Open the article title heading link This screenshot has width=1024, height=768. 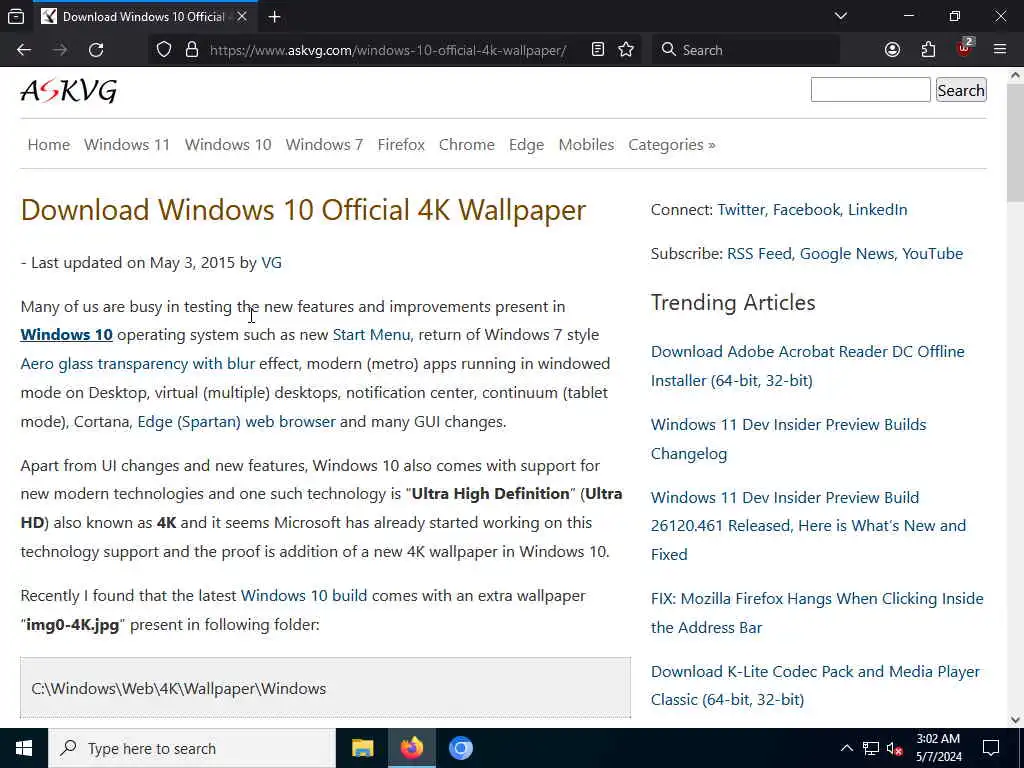pyautogui.click(x=304, y=210)
